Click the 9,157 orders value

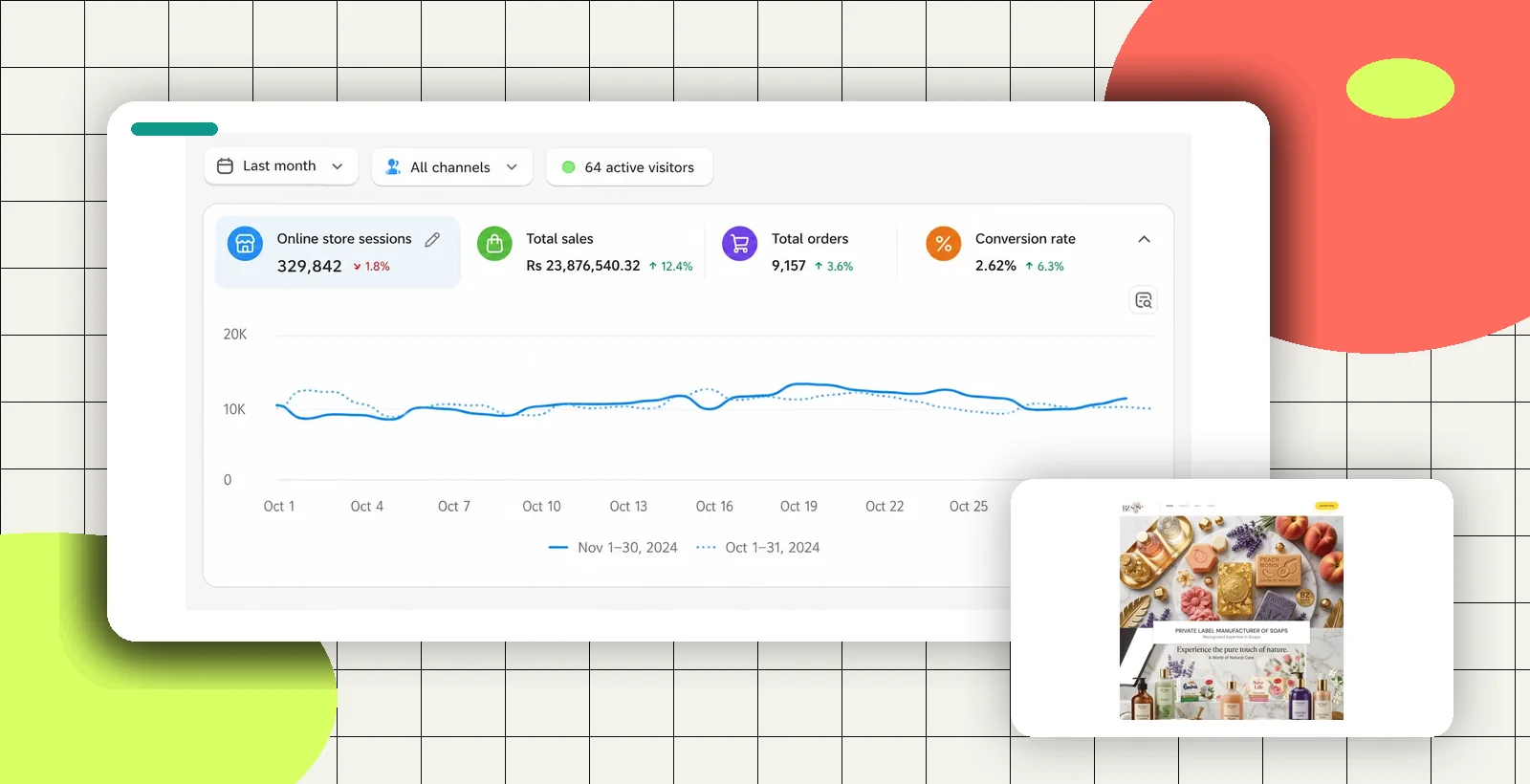pyautogui.click(x=789, y=266)
